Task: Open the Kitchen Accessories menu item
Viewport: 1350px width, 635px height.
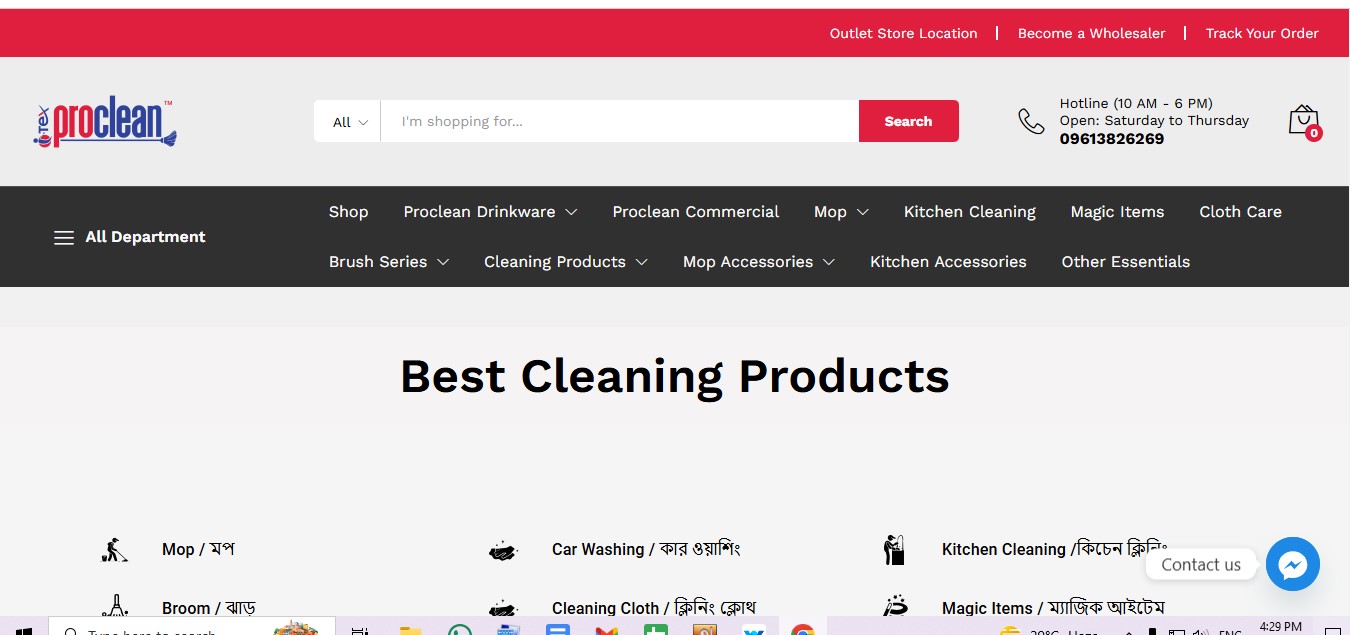Action: [x=948, y=262]
